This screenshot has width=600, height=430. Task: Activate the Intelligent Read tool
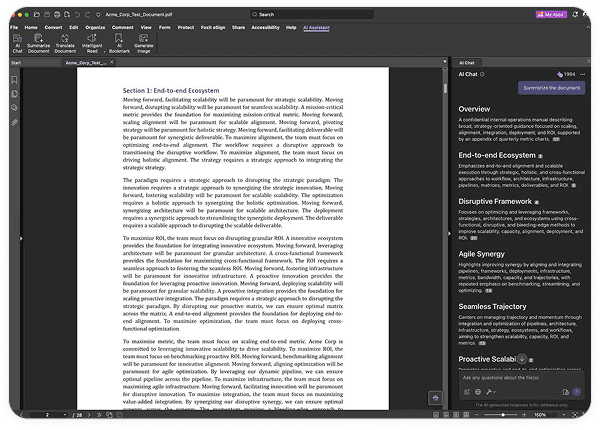[x=92, y=43]
